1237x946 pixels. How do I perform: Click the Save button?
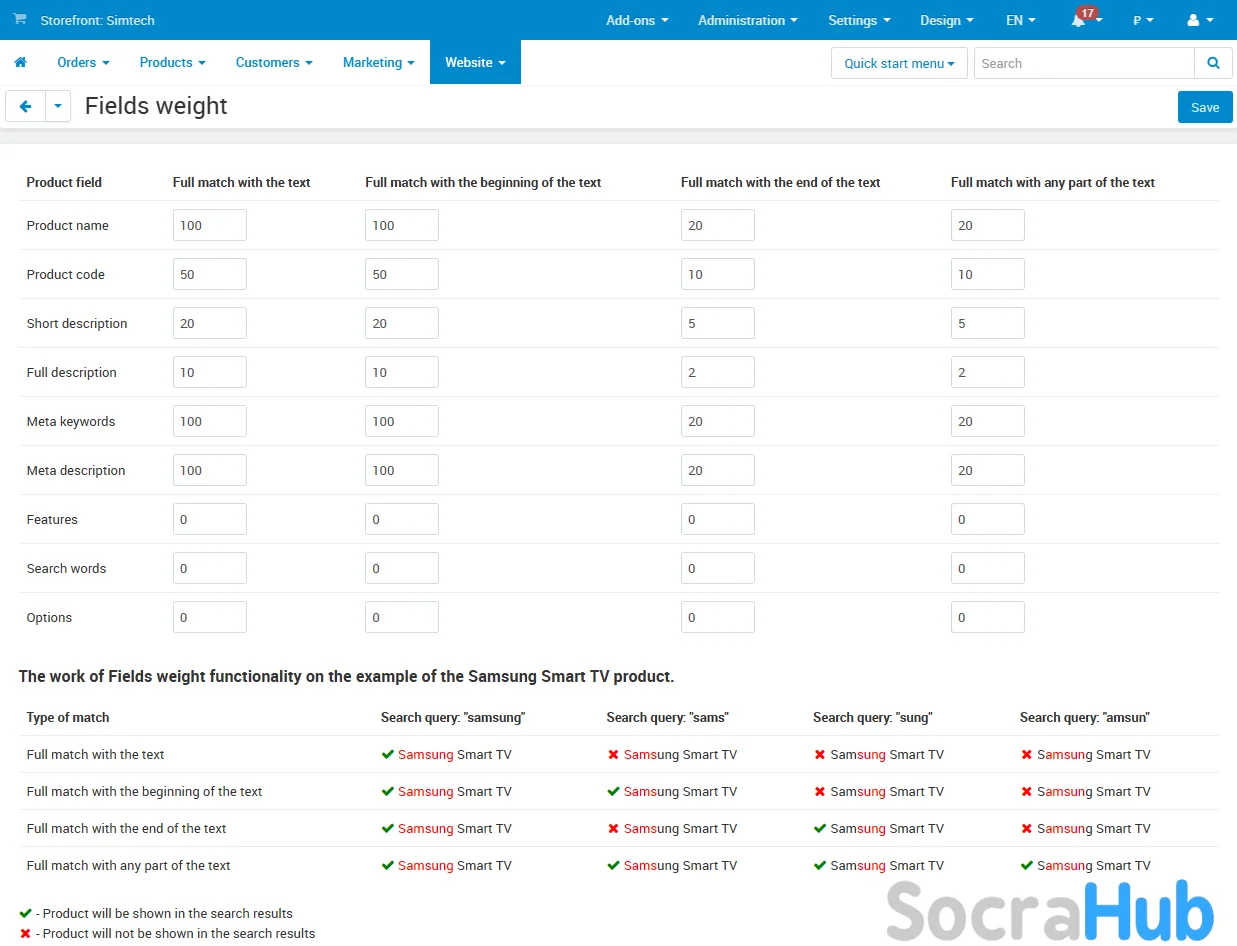tap(1205, 107)
